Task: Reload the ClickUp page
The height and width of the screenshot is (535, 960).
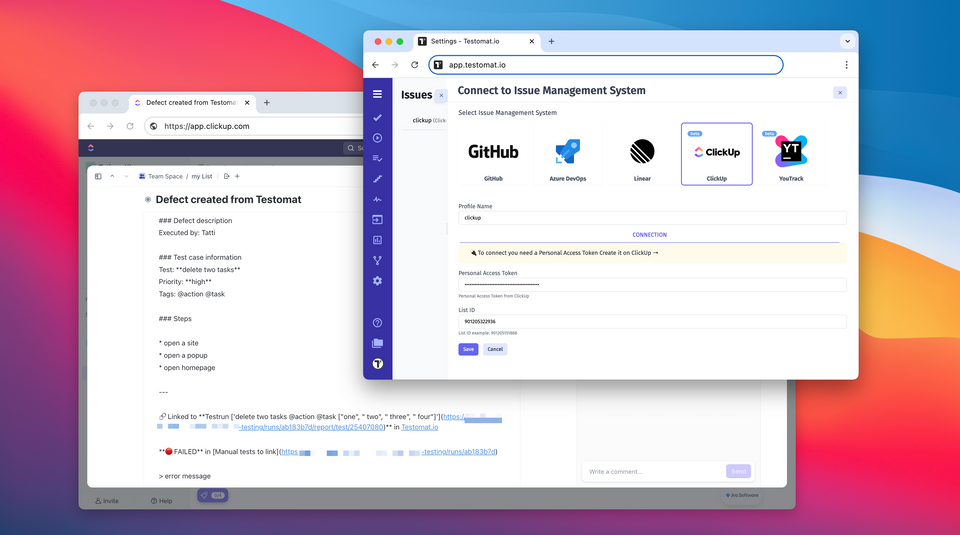Action: pos(130,126)
